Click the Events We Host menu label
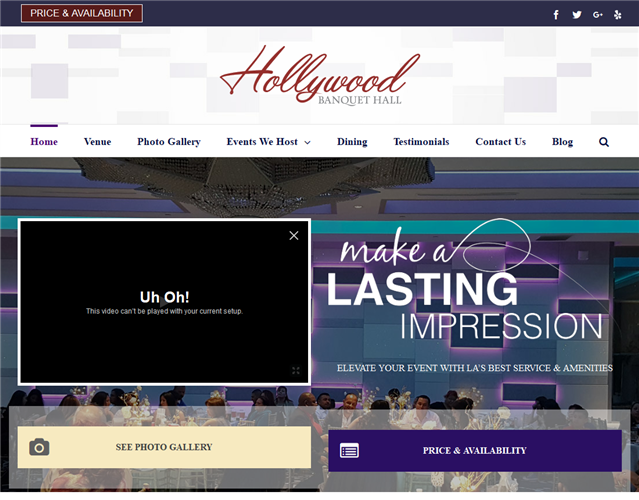 coord(262,142)
